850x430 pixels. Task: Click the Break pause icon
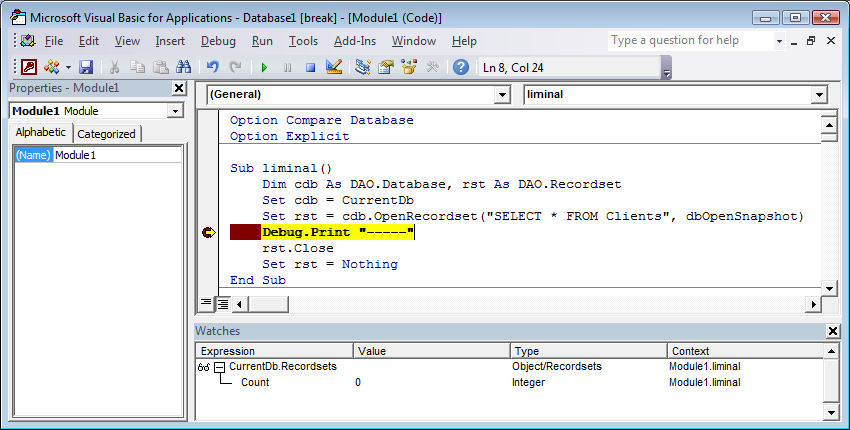(287, 68)
